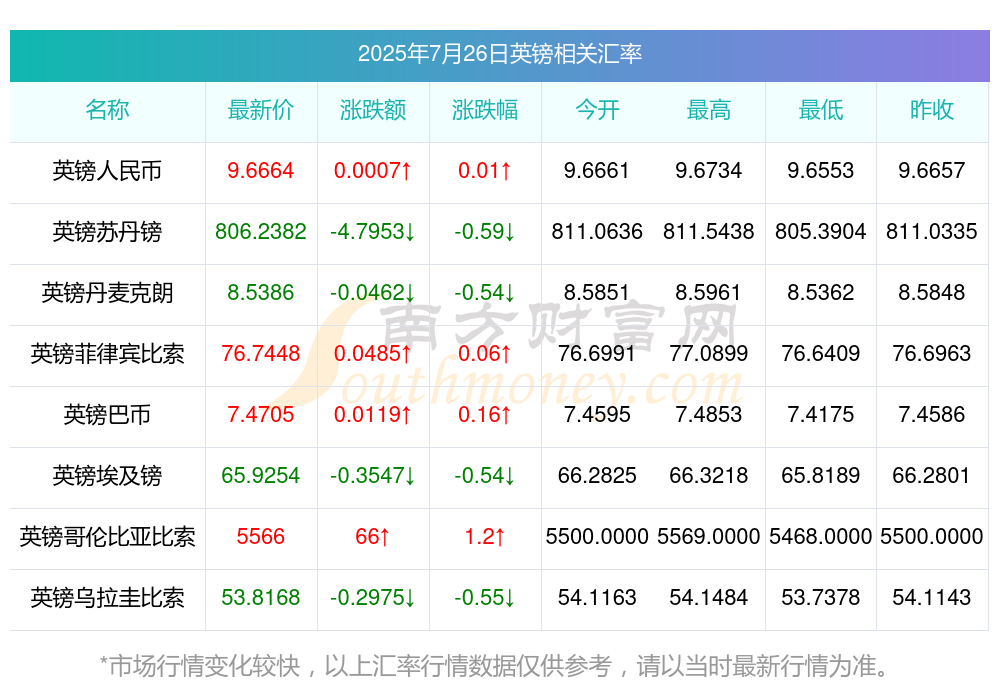Click the 昨收 column header
1000x698 pixels.
click(x=932, y=110)
